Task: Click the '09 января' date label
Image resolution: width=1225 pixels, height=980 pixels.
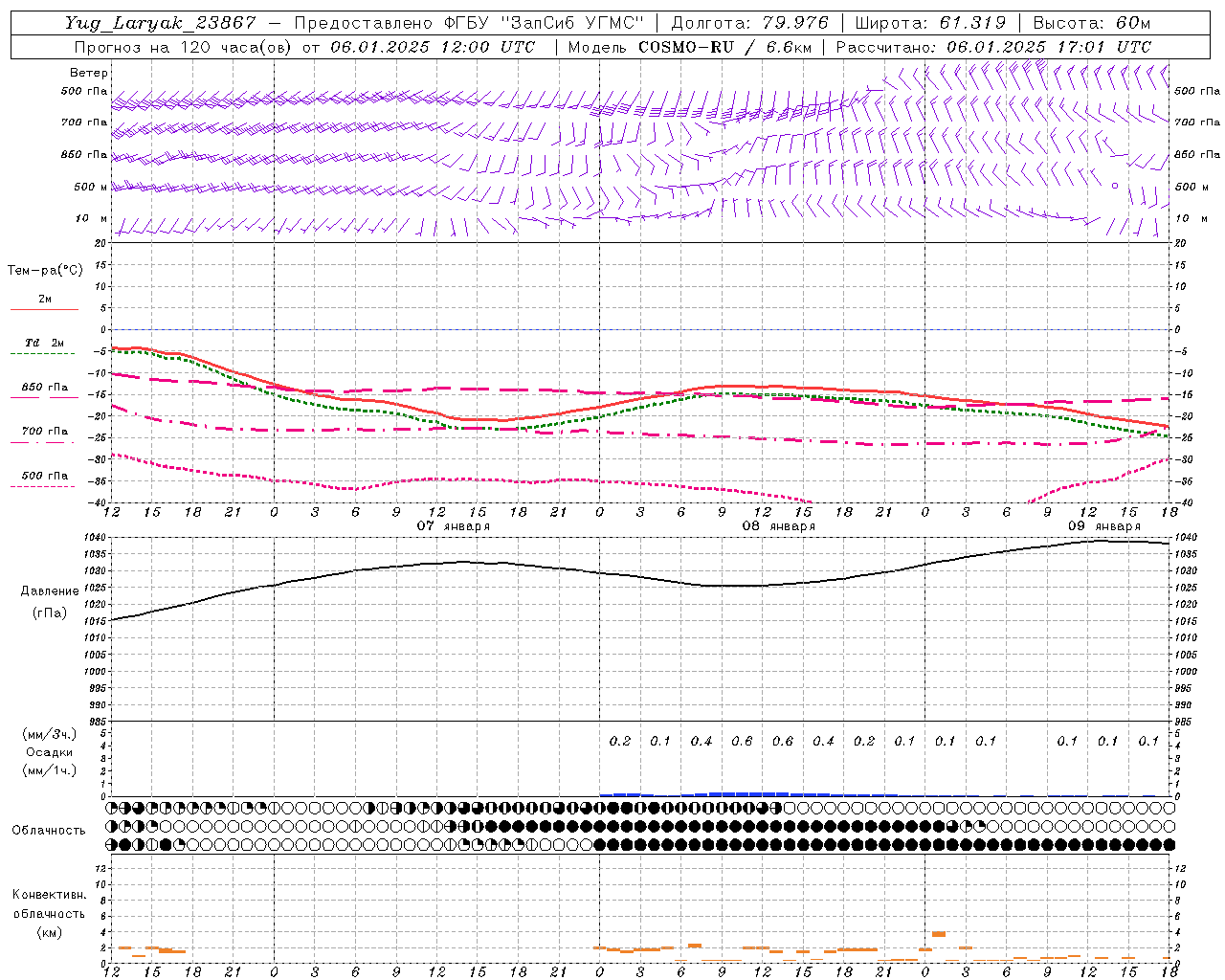Action: point(1104,526)
